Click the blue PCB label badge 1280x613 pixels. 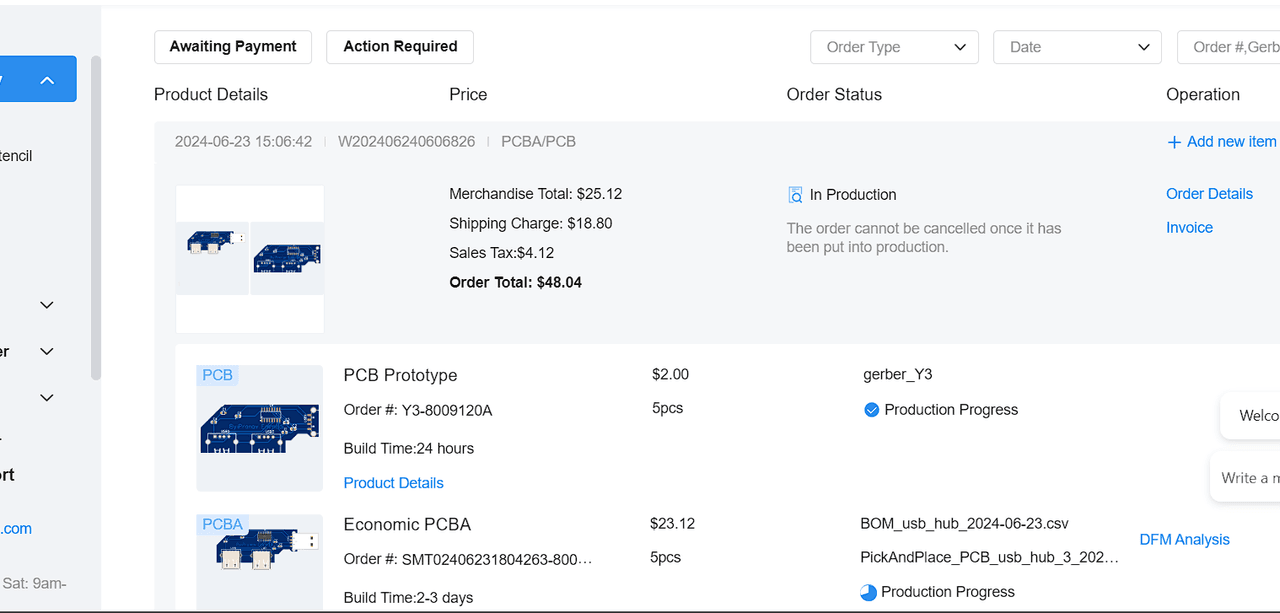pyautogui.click(x=217, y=375)
